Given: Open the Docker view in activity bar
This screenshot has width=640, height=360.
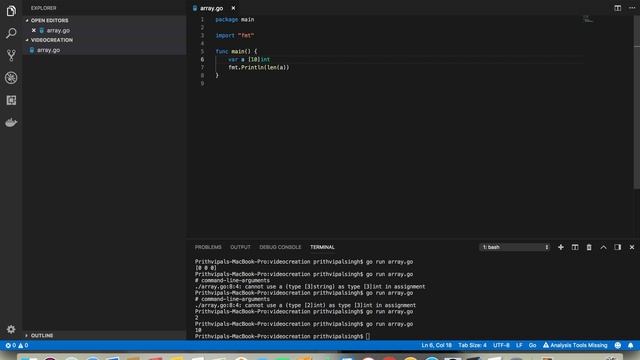Looking at the screenshot, I should click(x=11, y=122).
